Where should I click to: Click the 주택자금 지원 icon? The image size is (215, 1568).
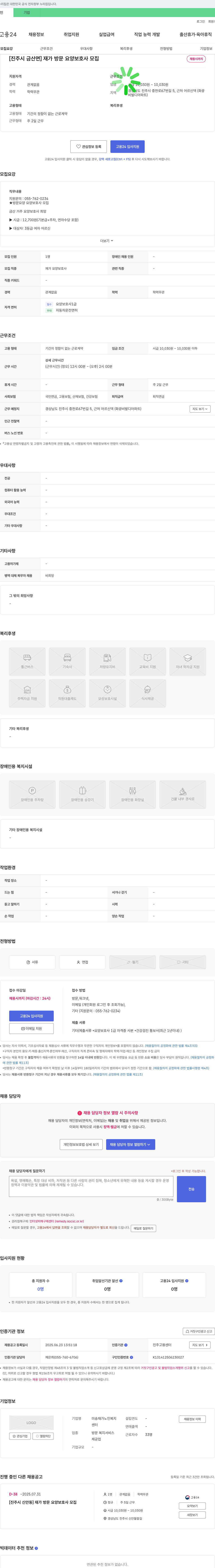27,693
